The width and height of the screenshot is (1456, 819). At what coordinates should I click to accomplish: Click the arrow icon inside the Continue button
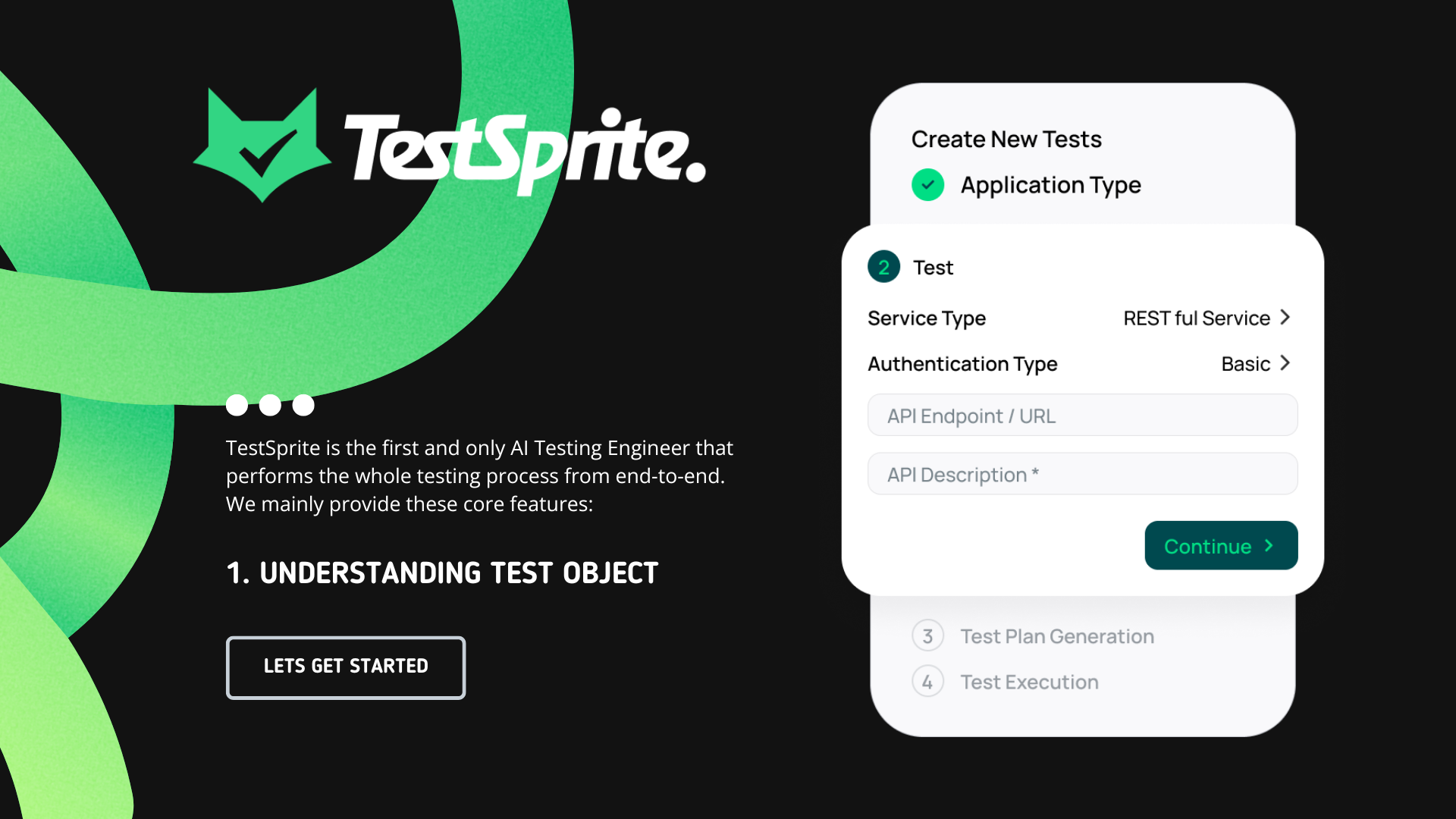[1269, 545]
